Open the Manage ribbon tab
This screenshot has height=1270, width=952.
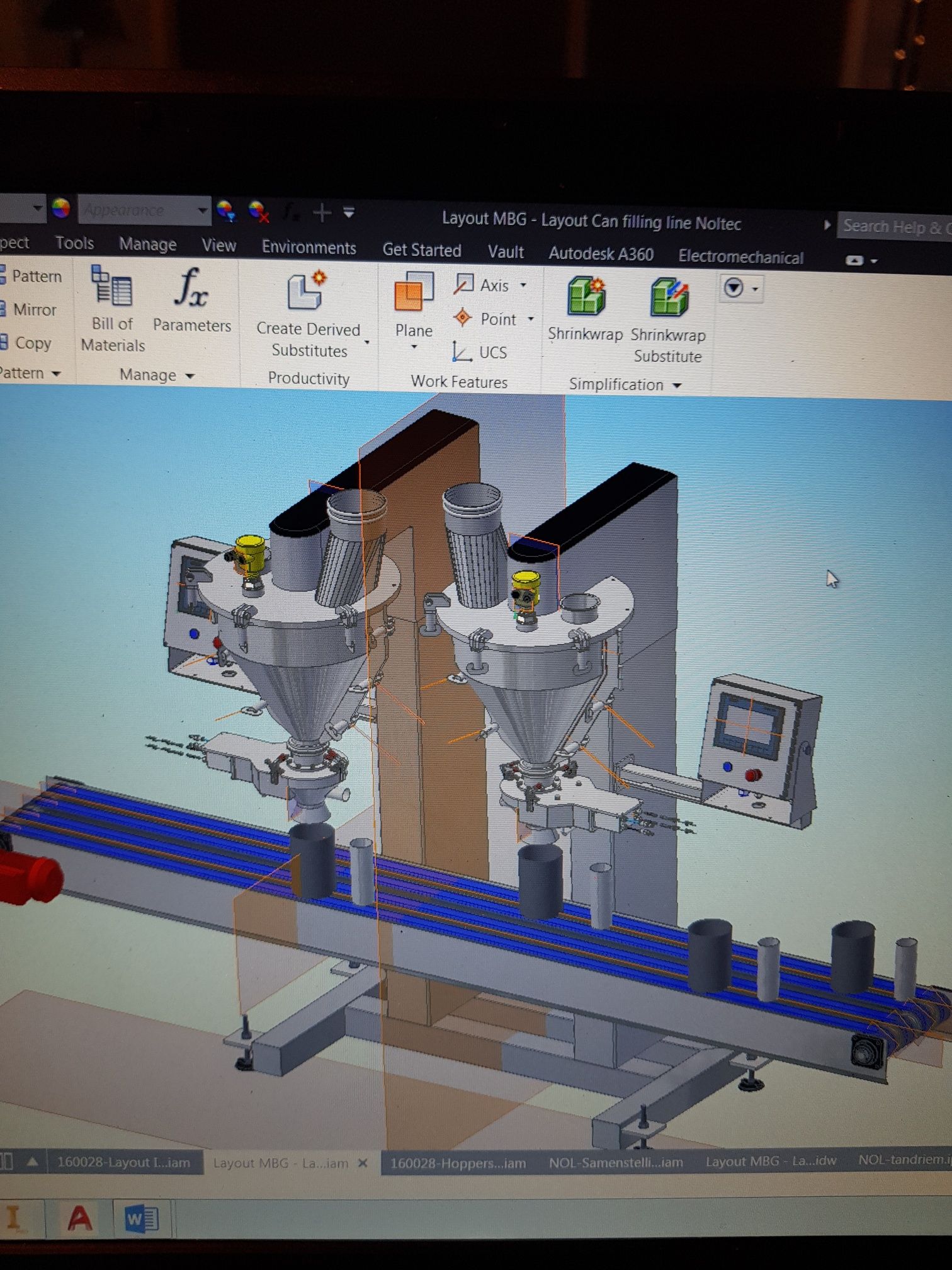pyautogui.click(x=148, y=244)
